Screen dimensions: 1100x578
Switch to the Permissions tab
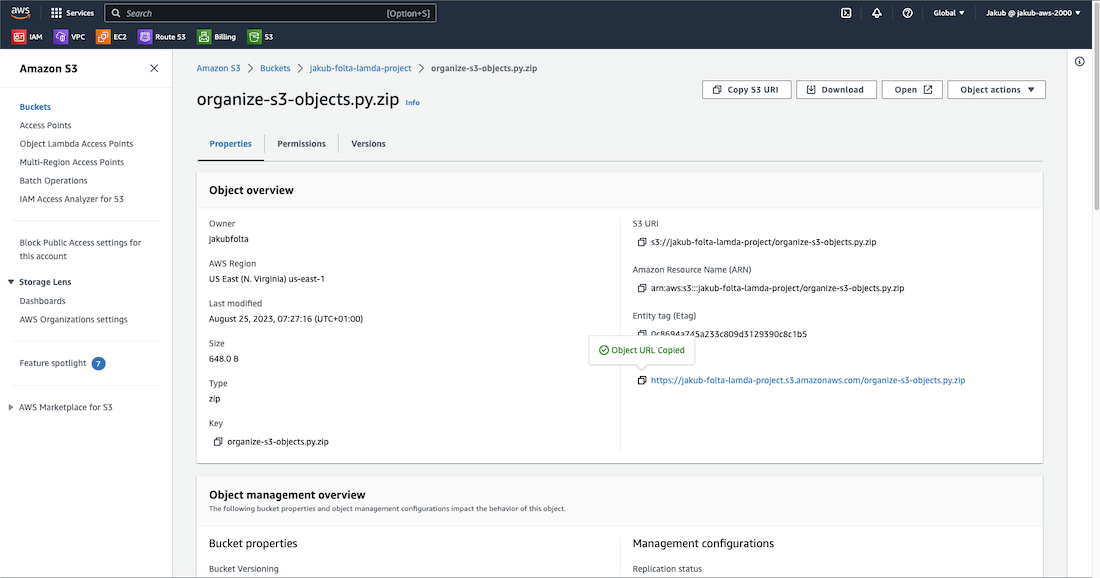(x=301, y=144)
